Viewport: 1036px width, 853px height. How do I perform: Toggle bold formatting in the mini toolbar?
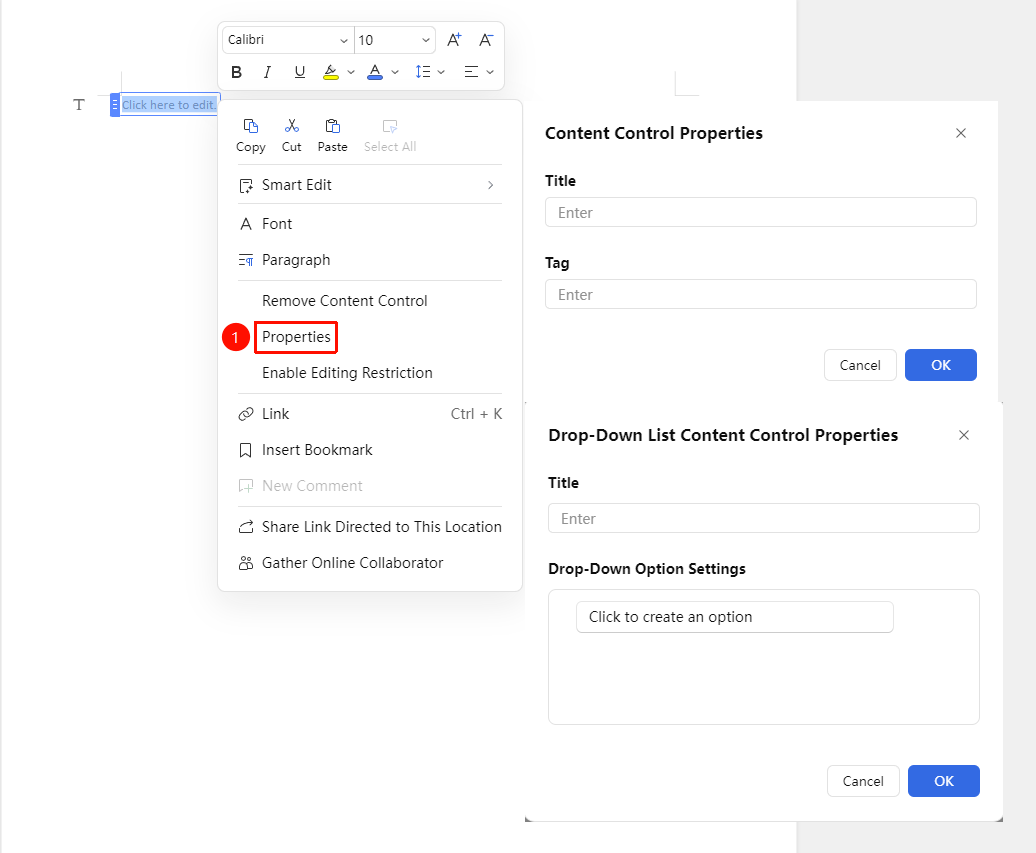coord(237,72)
